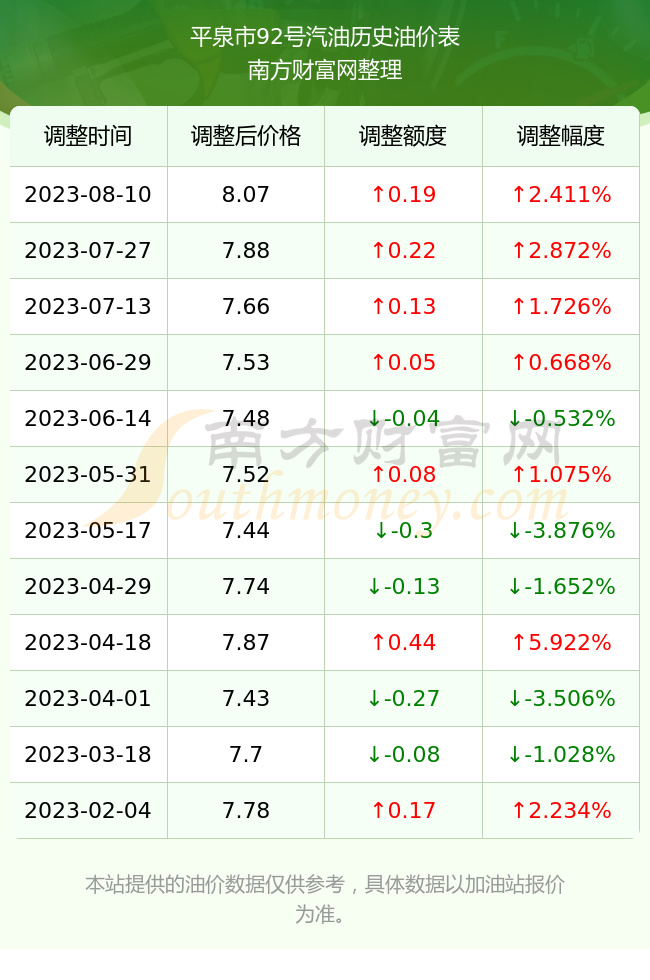Image resolution: width=650 pixels, height=980 pixels.
Task: Select the 2023-04-29 date cell
Action: click(x=88, y=586)
